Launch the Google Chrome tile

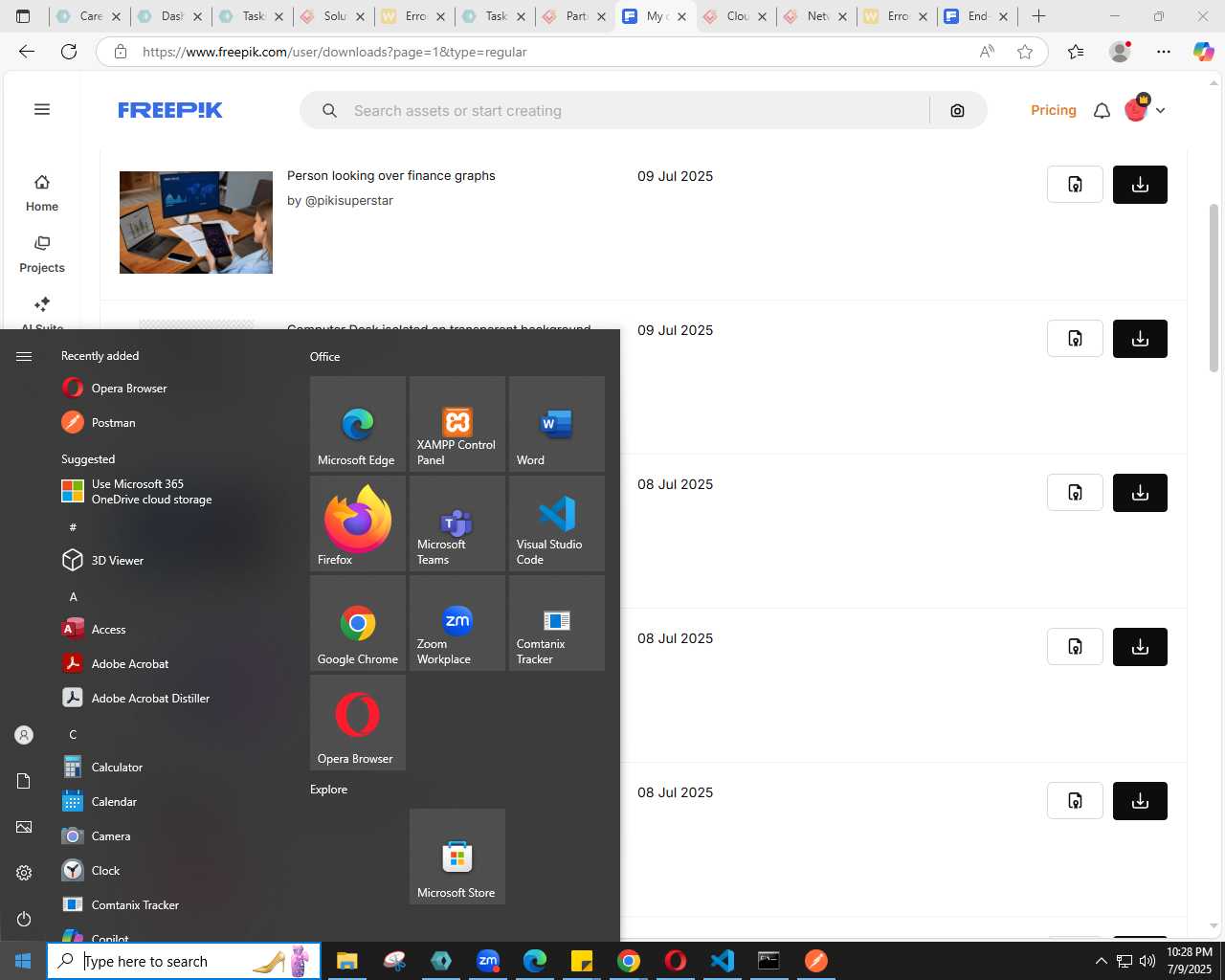pyautogui.click(x=358, y=623)
